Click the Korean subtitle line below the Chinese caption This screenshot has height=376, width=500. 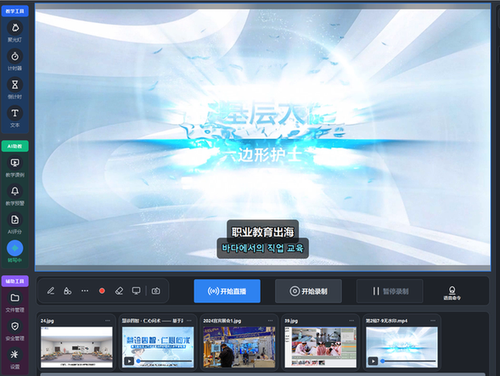[263, 248]
